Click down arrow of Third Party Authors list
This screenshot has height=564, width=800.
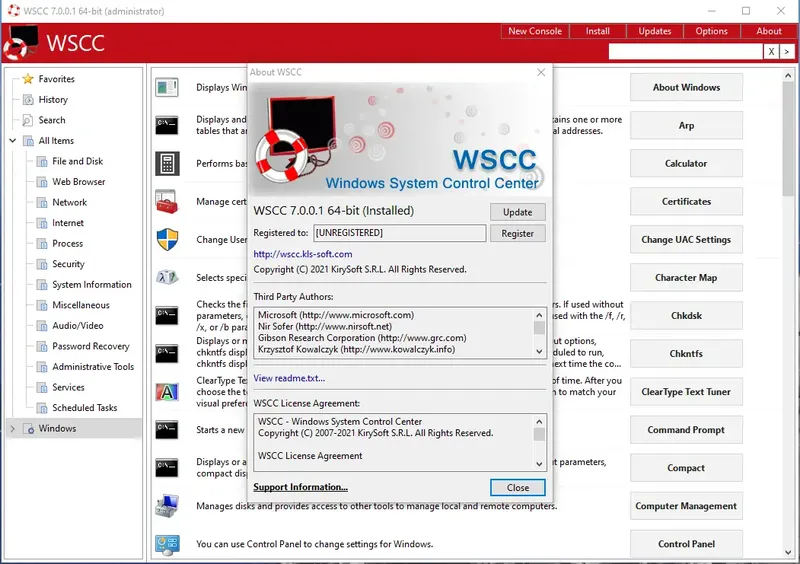tap(539, 351)
